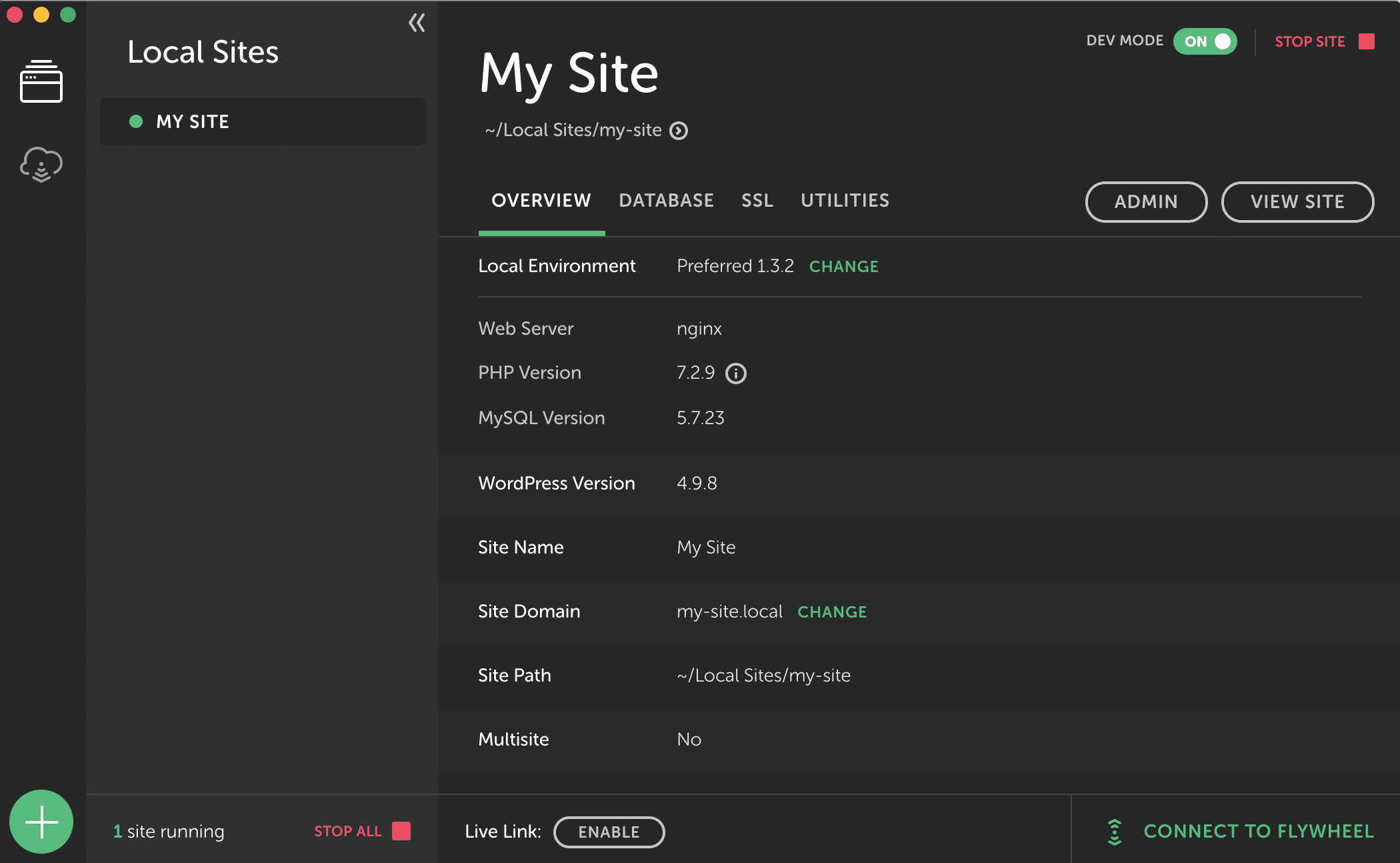This screenshot has height=863, width=1400.
Task: Click the Flywheel logo icon
Action: point(1114,832)
